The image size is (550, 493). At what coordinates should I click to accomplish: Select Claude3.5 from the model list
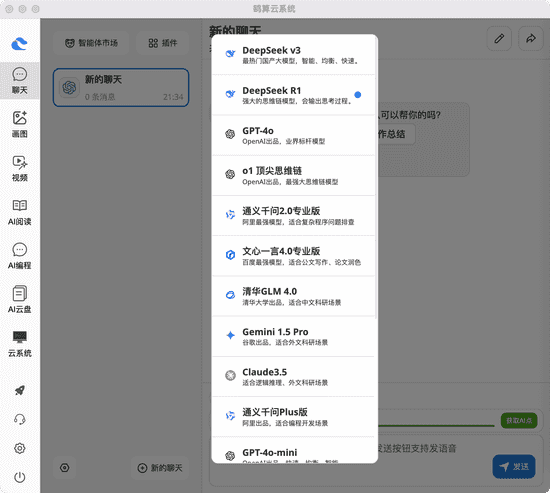[x=294, y=377]
